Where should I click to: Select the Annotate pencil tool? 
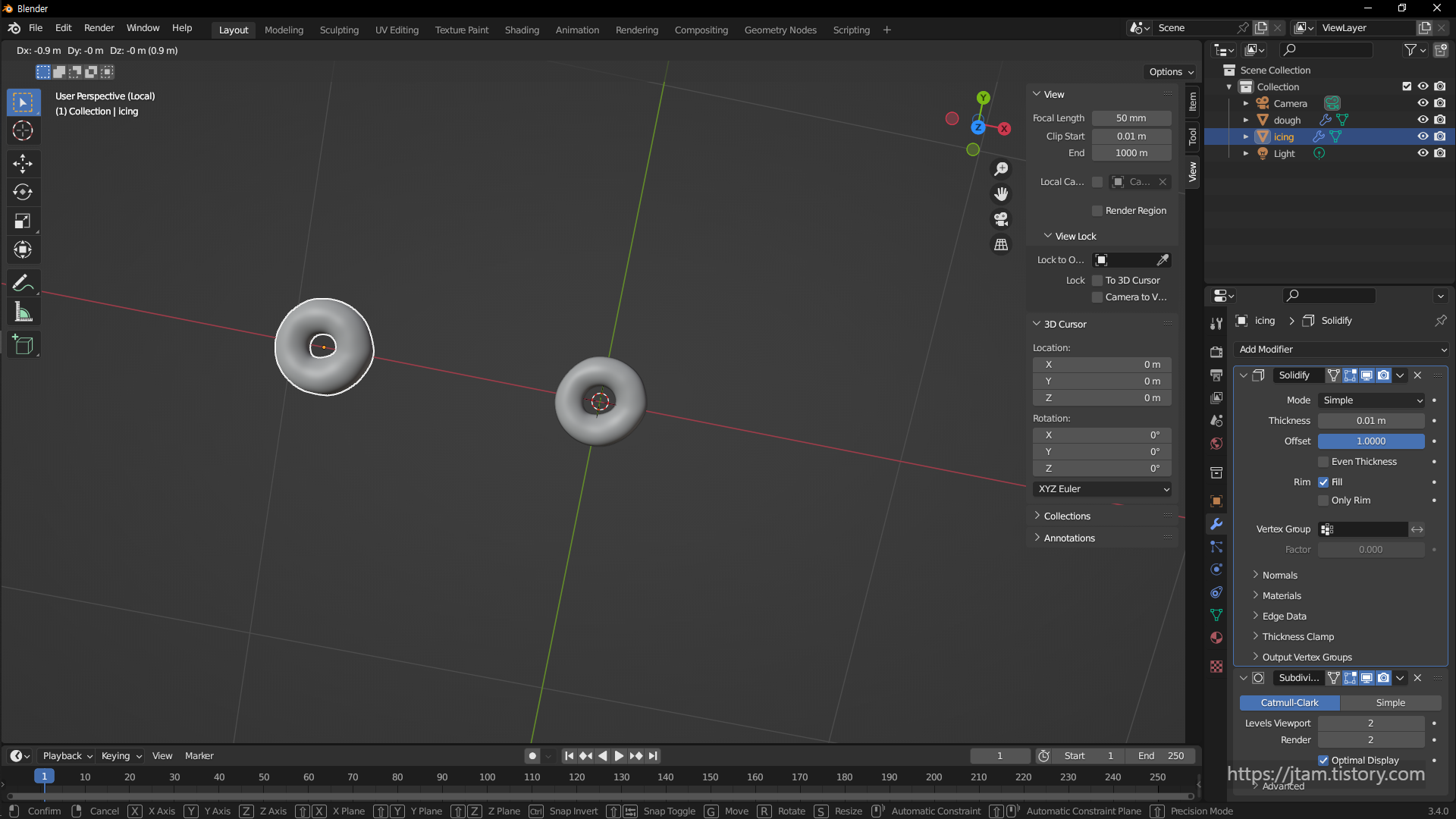(23, 283)
